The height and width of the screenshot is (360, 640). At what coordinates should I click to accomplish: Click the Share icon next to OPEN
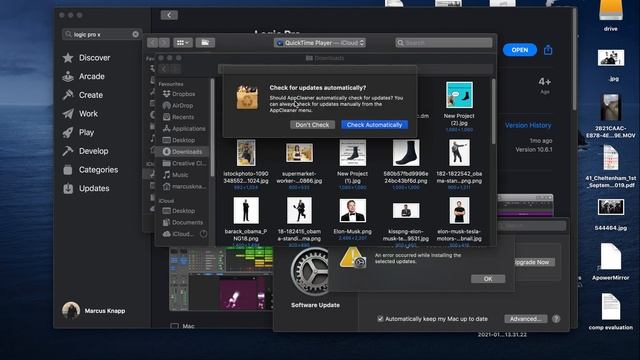(548, 50)
